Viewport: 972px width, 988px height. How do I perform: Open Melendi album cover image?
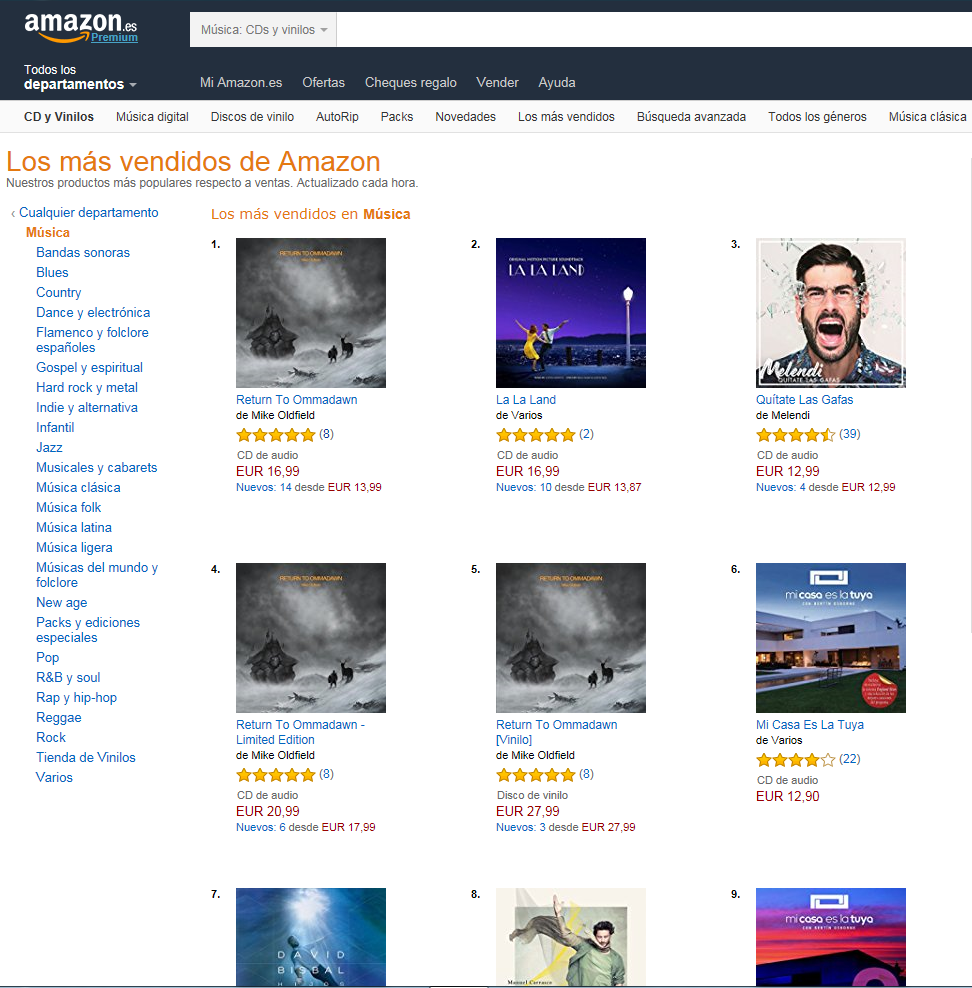[831, 313]
